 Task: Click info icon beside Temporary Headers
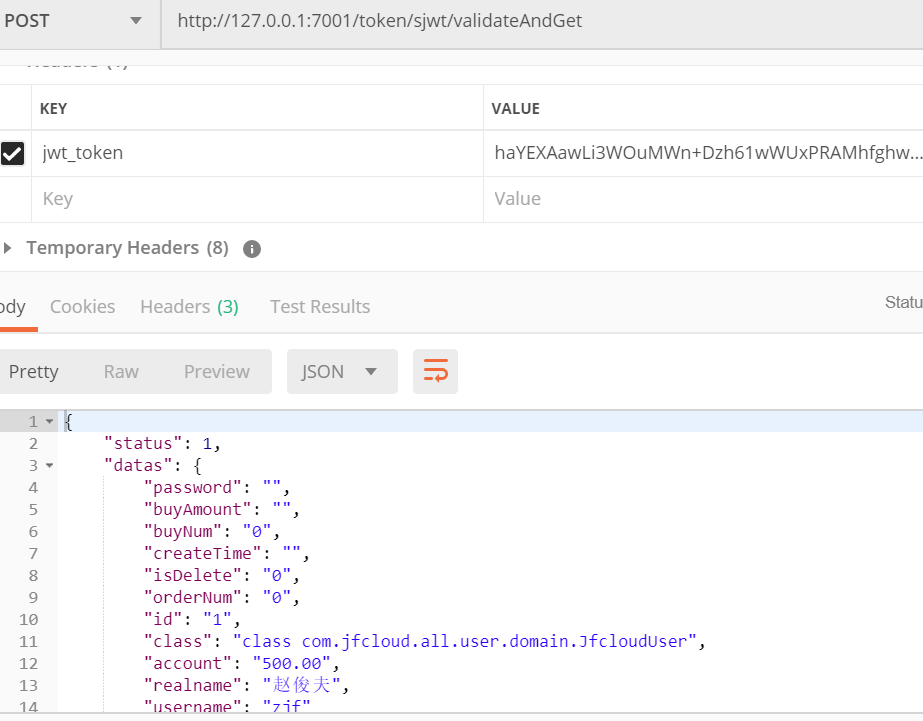click(251, 247)
